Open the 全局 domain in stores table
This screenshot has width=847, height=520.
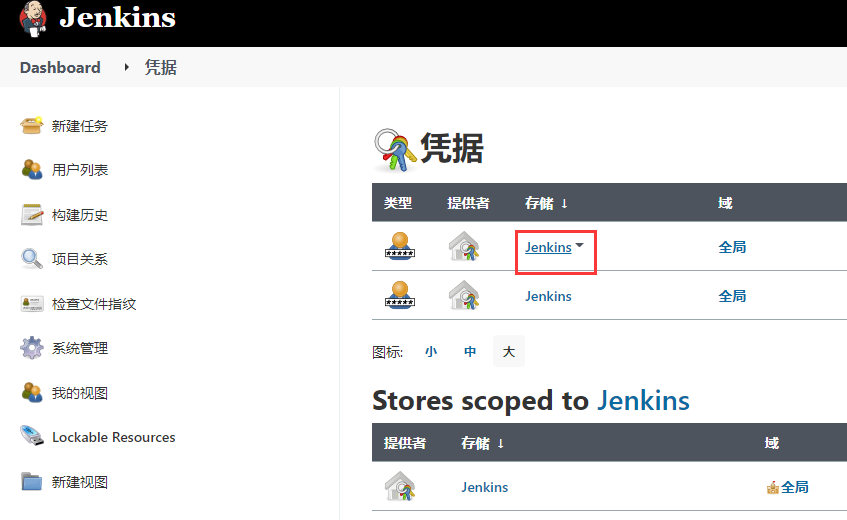(795, 487)
